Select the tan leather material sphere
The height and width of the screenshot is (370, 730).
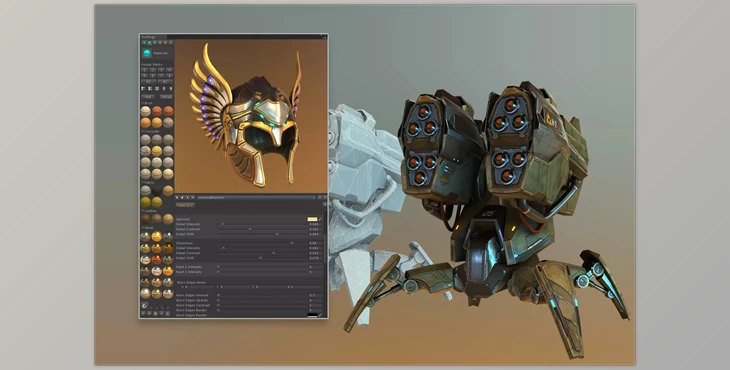[168, 219]
